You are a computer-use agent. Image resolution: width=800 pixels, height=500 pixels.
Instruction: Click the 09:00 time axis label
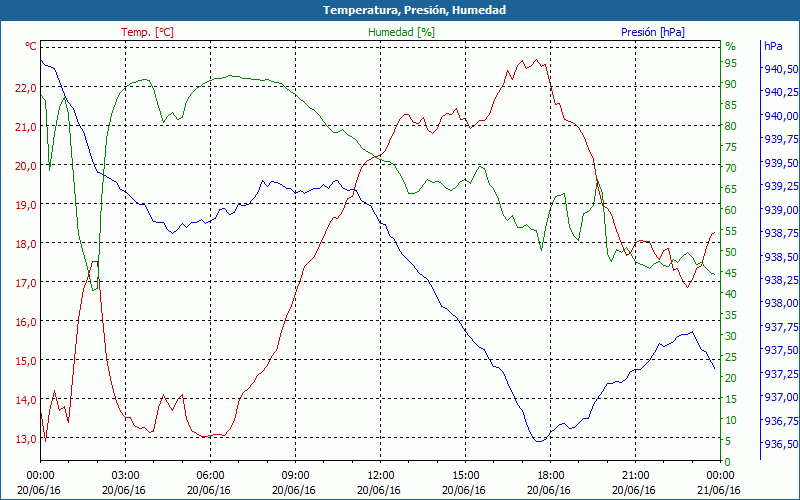295,477
